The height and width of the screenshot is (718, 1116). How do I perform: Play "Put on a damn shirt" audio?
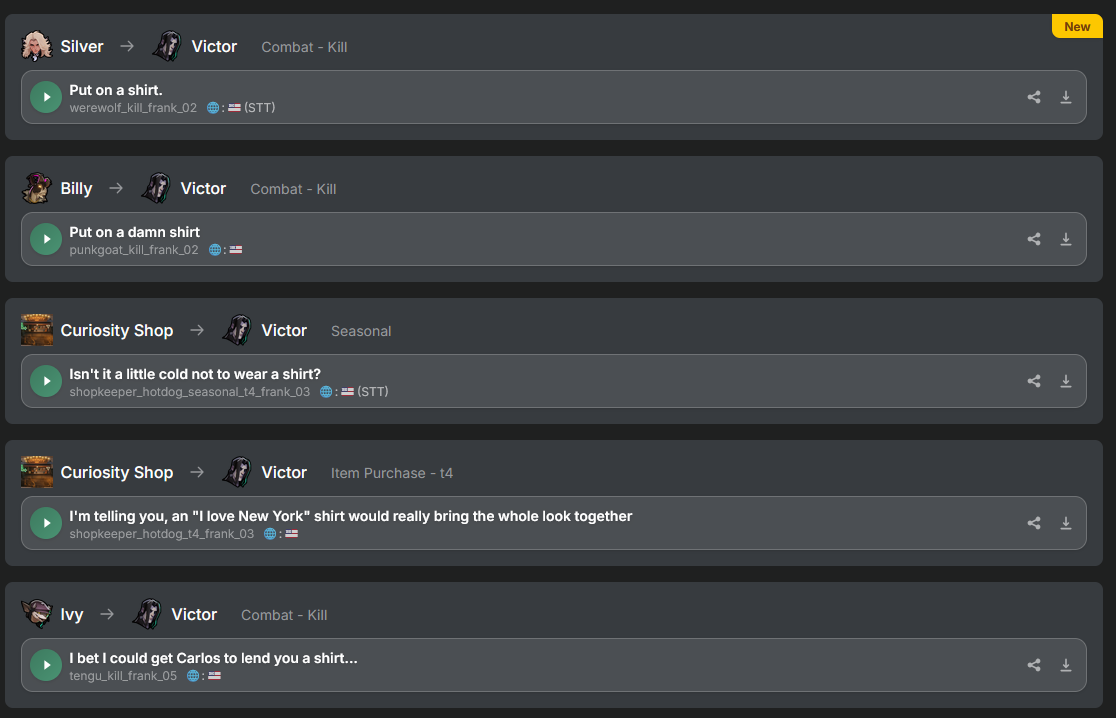[46, 239]
